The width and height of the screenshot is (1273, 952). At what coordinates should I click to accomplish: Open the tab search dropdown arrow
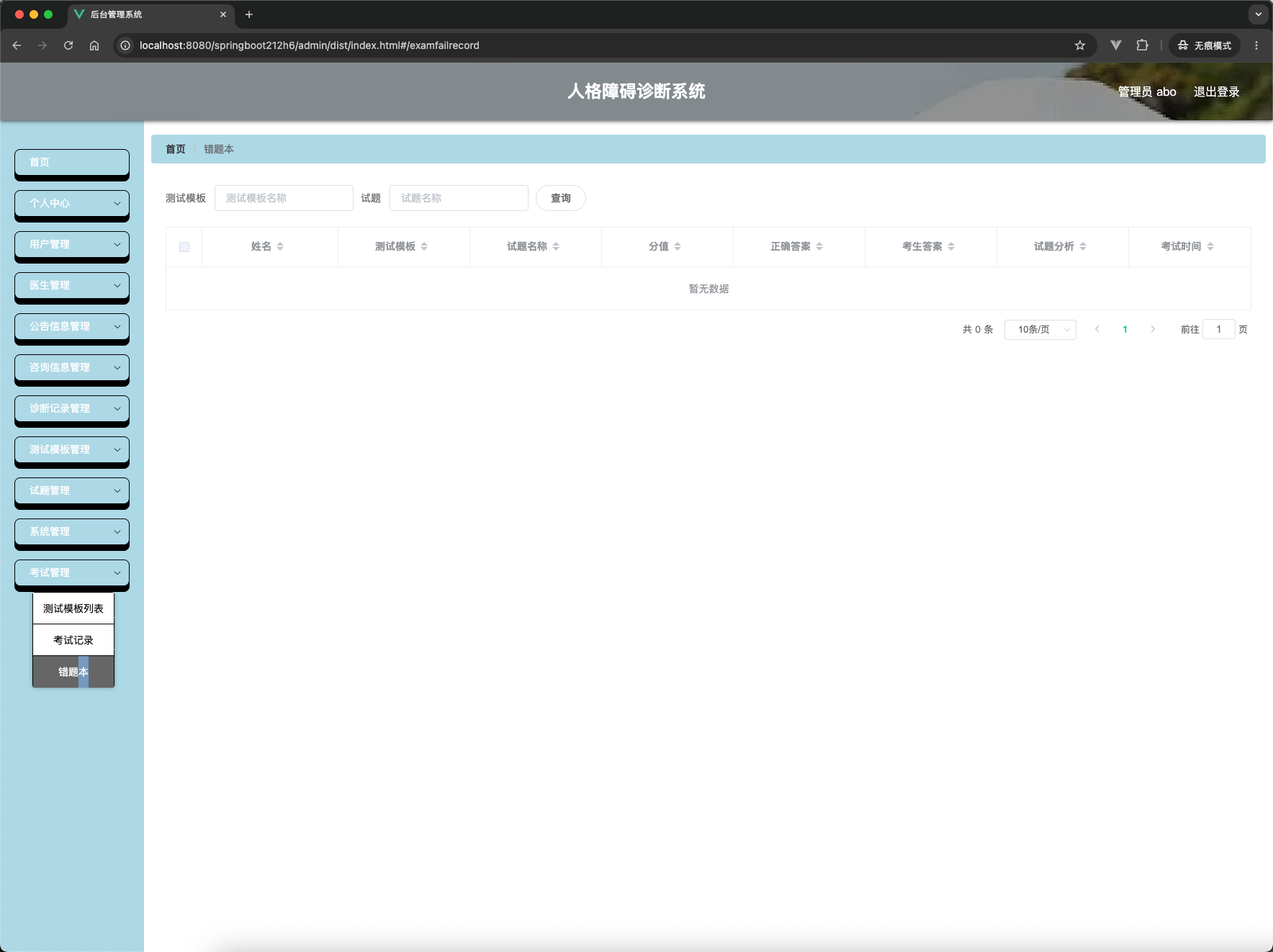click(x=1259, y=14)
